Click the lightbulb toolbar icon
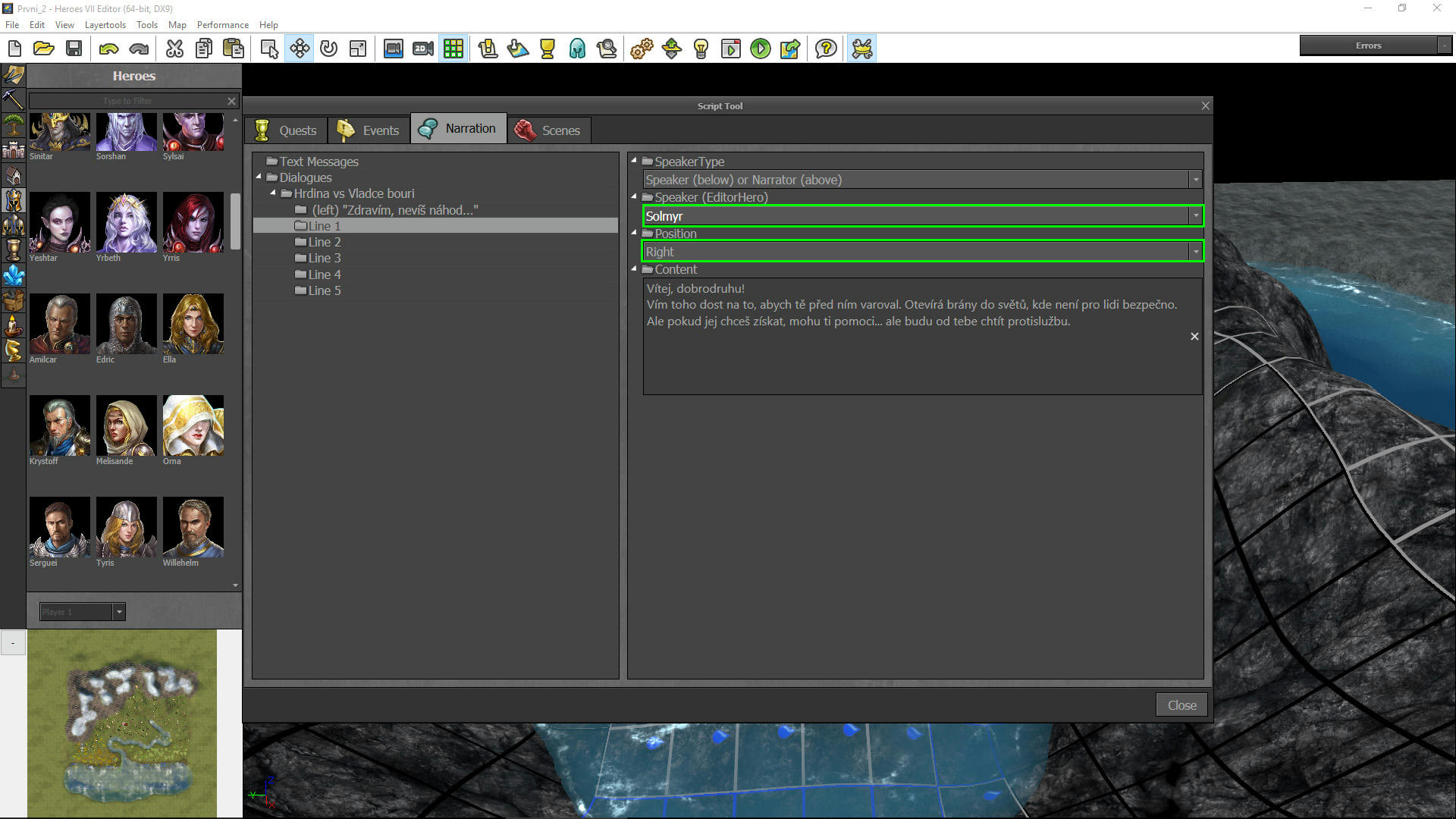This screenshot has width=1456, height=819. [x=701, y=49]
